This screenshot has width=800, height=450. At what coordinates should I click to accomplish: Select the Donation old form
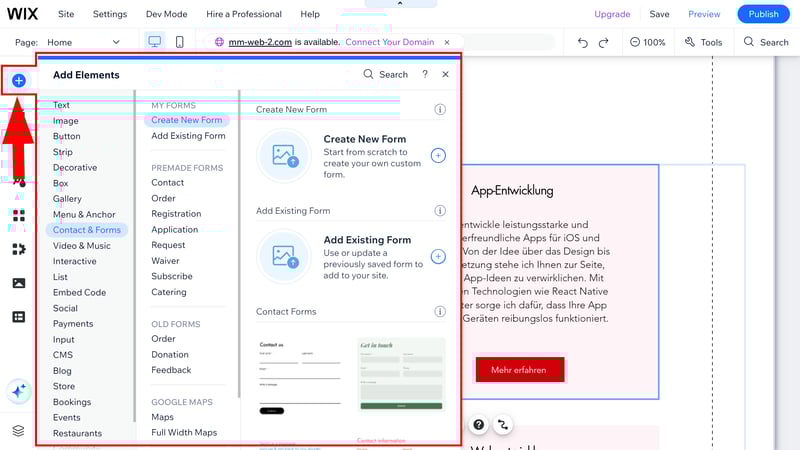(170, 354)
